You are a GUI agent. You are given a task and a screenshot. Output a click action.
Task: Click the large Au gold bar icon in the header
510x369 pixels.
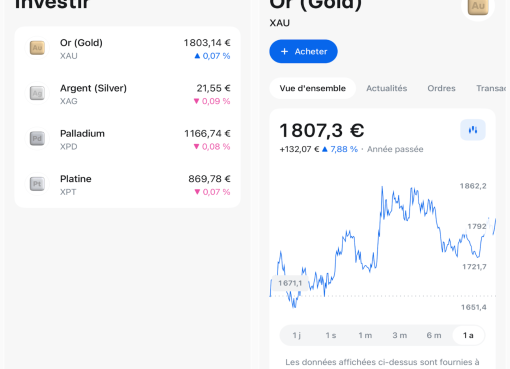(478, 7)
